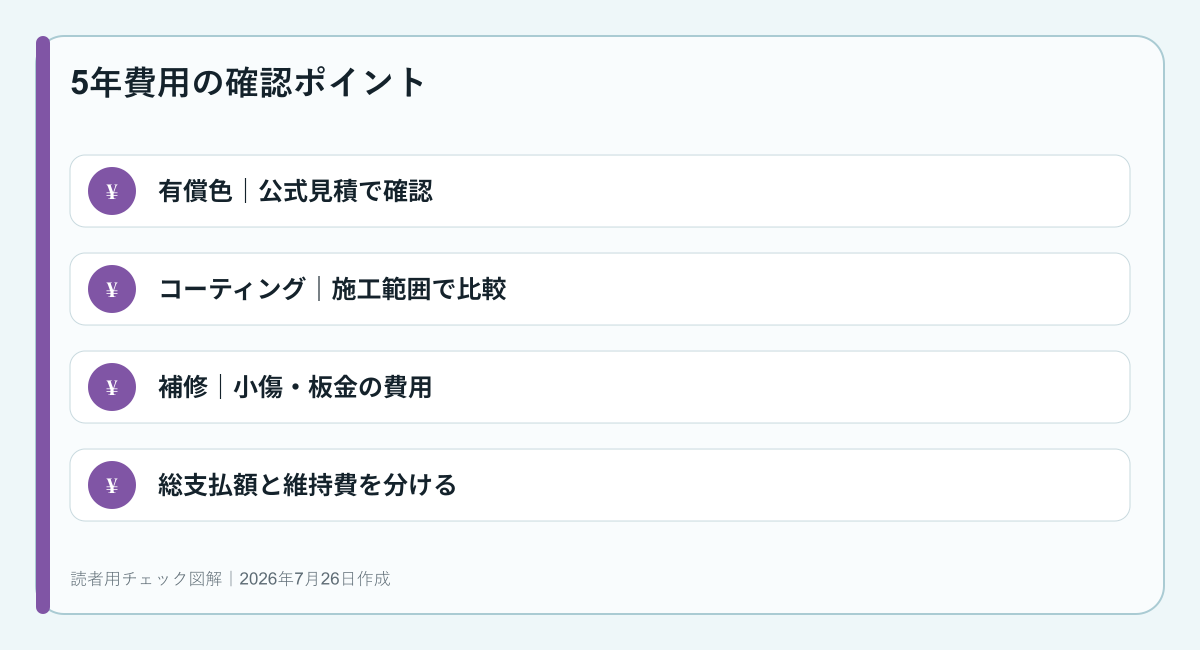Click the 補修 label
Viewport: 1200px width, 650px height.
(x=183, y=387)
